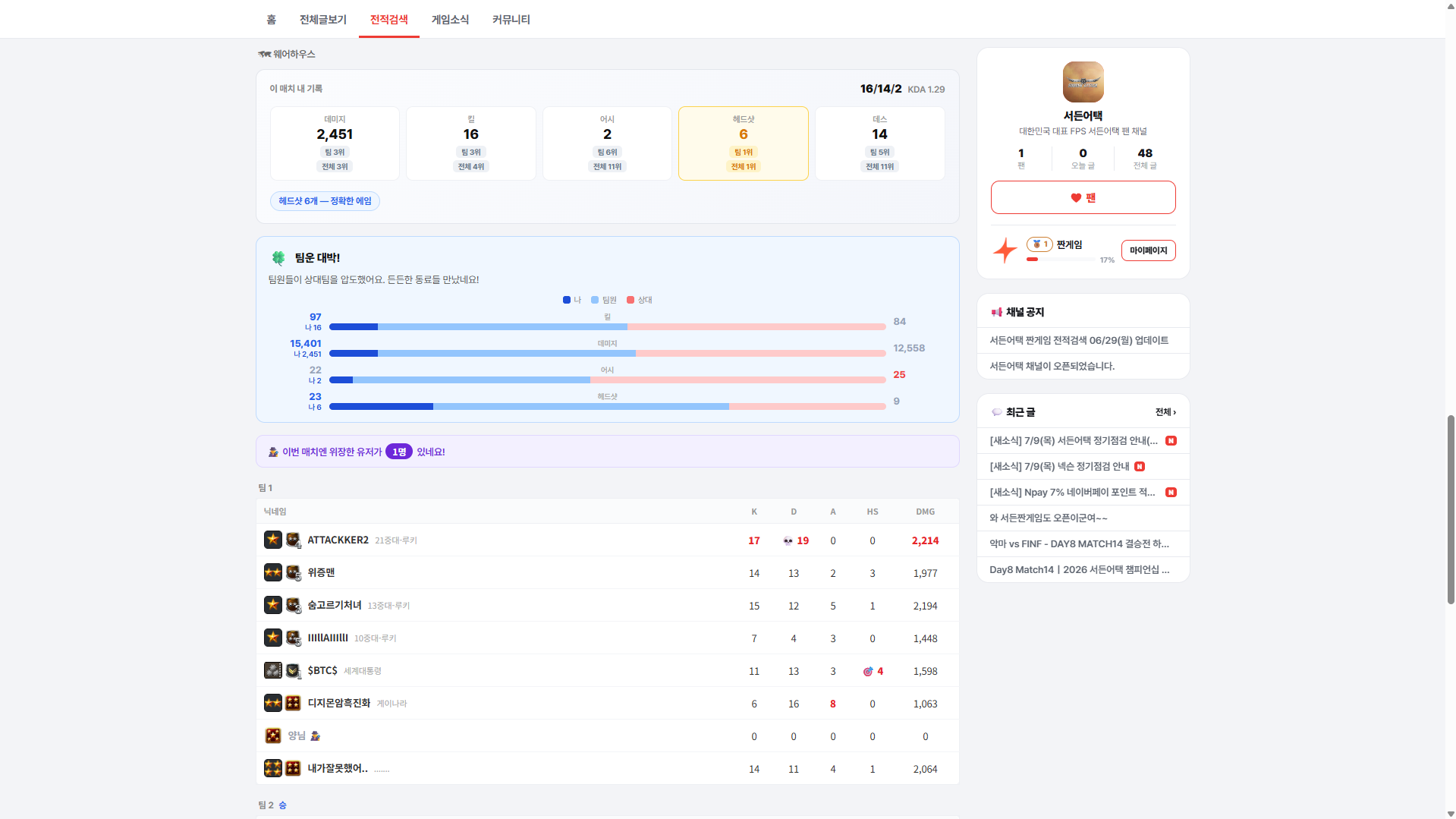Open notice 서든어택 짠게임 전적검색 06/29 업데이트

coord(1083,341)
